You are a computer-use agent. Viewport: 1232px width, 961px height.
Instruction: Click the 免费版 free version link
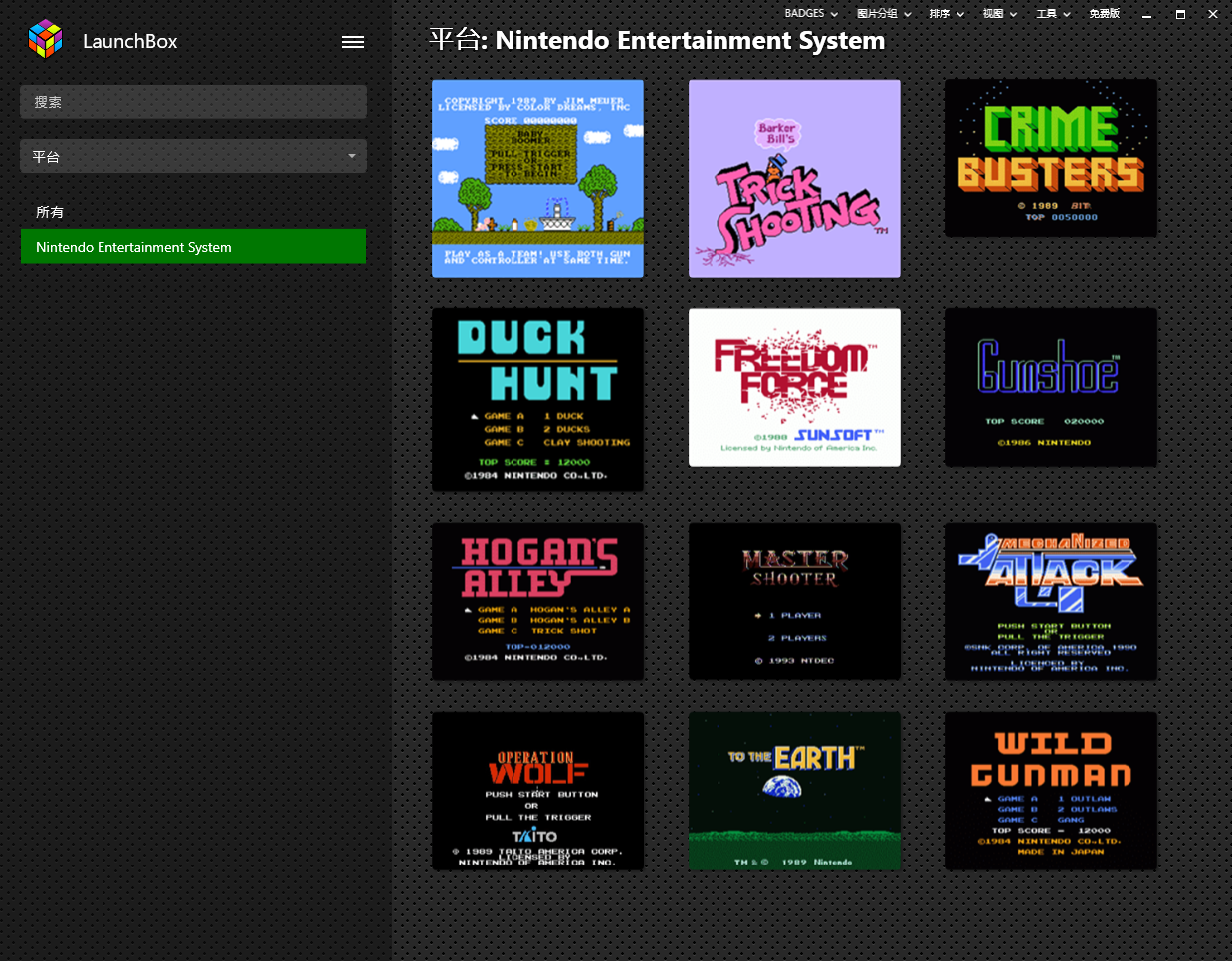point(1104,14)
